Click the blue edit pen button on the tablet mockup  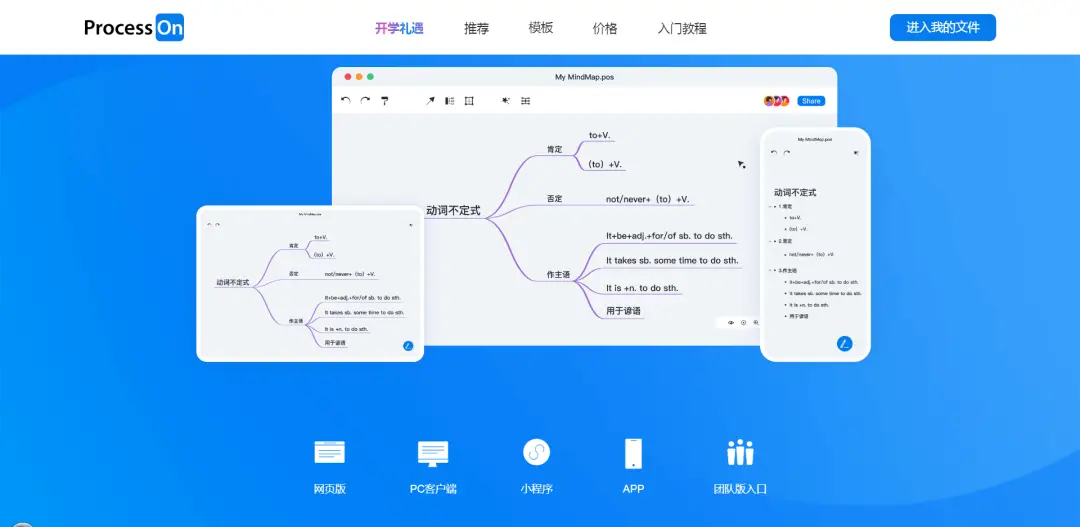408,346
